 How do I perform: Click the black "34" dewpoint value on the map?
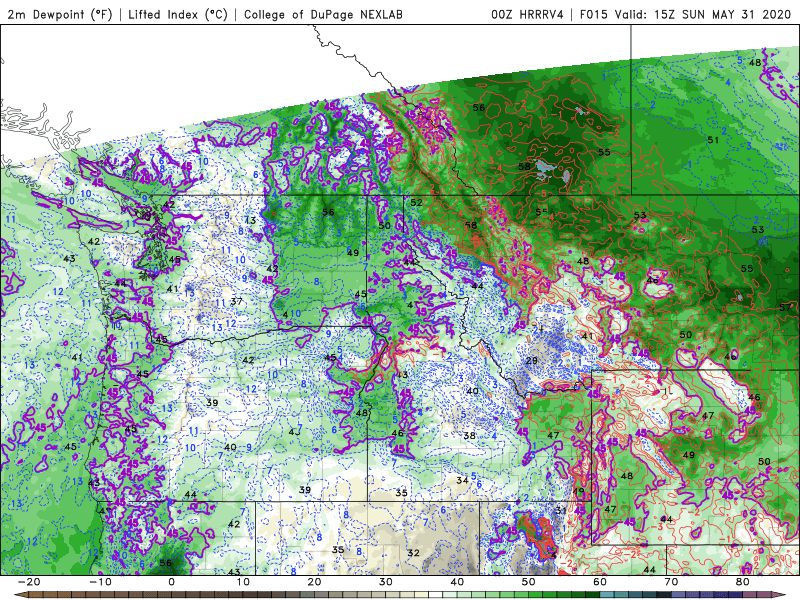[462, 480]
